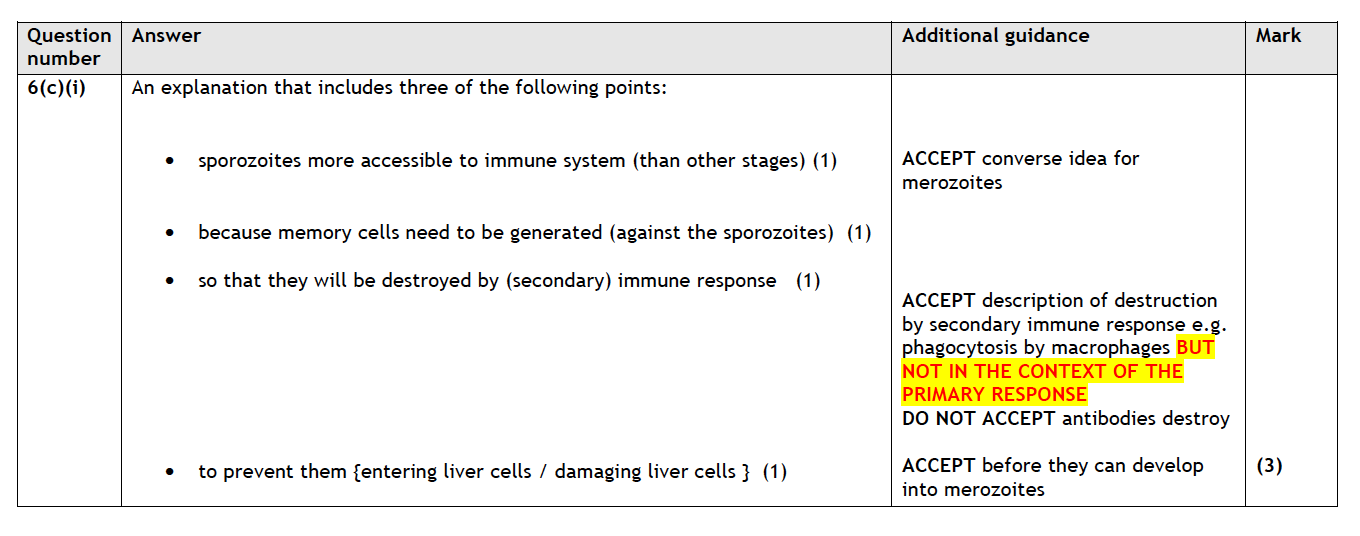The width and height of the screenshot is (1360, 536).
Task: Click the bullet dot before "so that they will"
Action: click(x=171, y=282)
